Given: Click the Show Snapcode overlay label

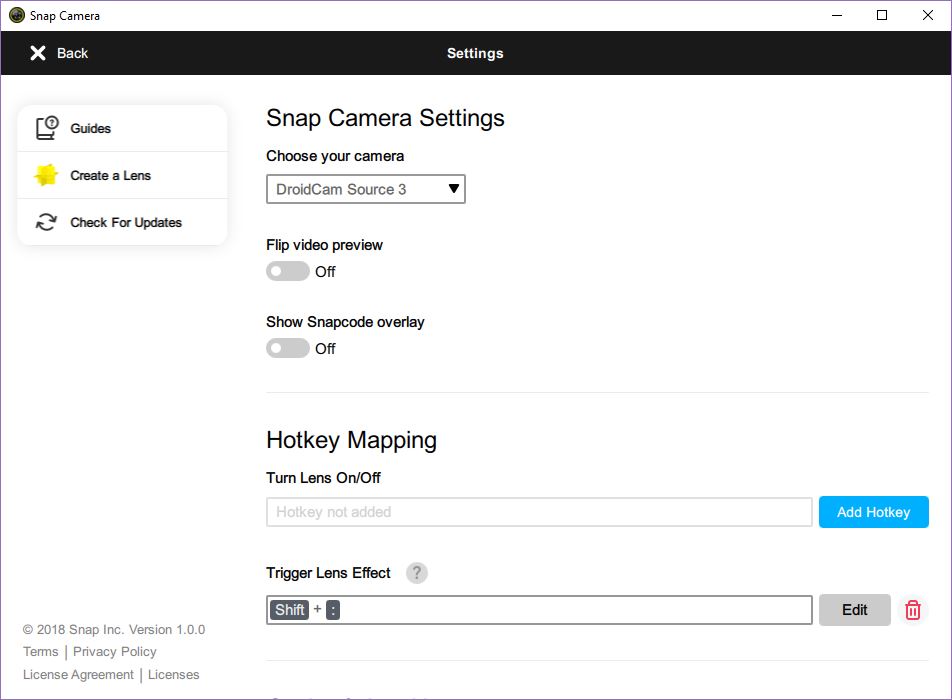Looking at the screenshot, I should (345, 322).
